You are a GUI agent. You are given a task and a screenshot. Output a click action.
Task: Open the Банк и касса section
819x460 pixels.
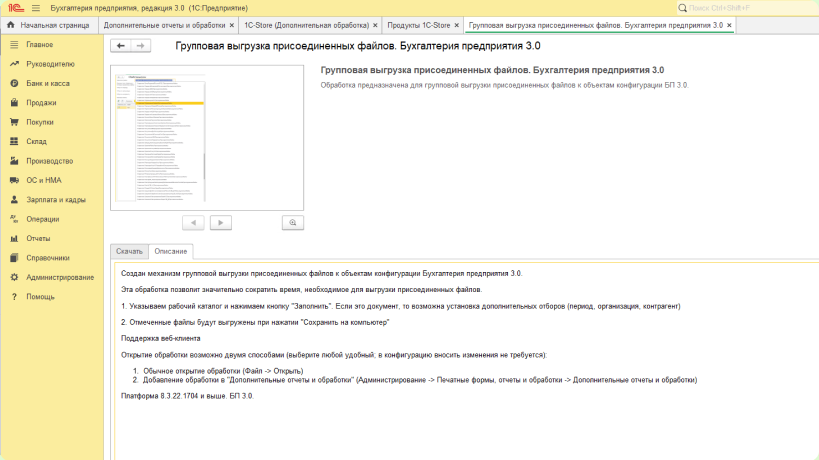[x=48, y=84]
